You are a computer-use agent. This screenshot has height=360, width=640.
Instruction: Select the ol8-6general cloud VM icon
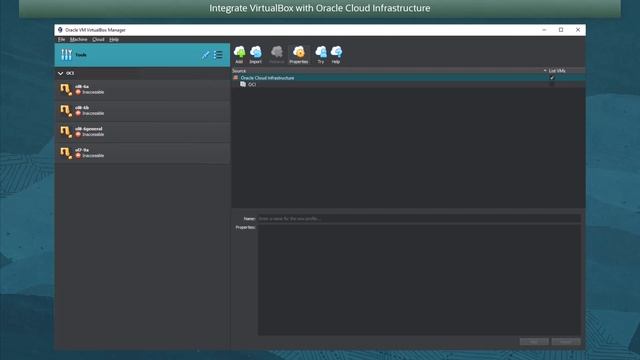66,131
